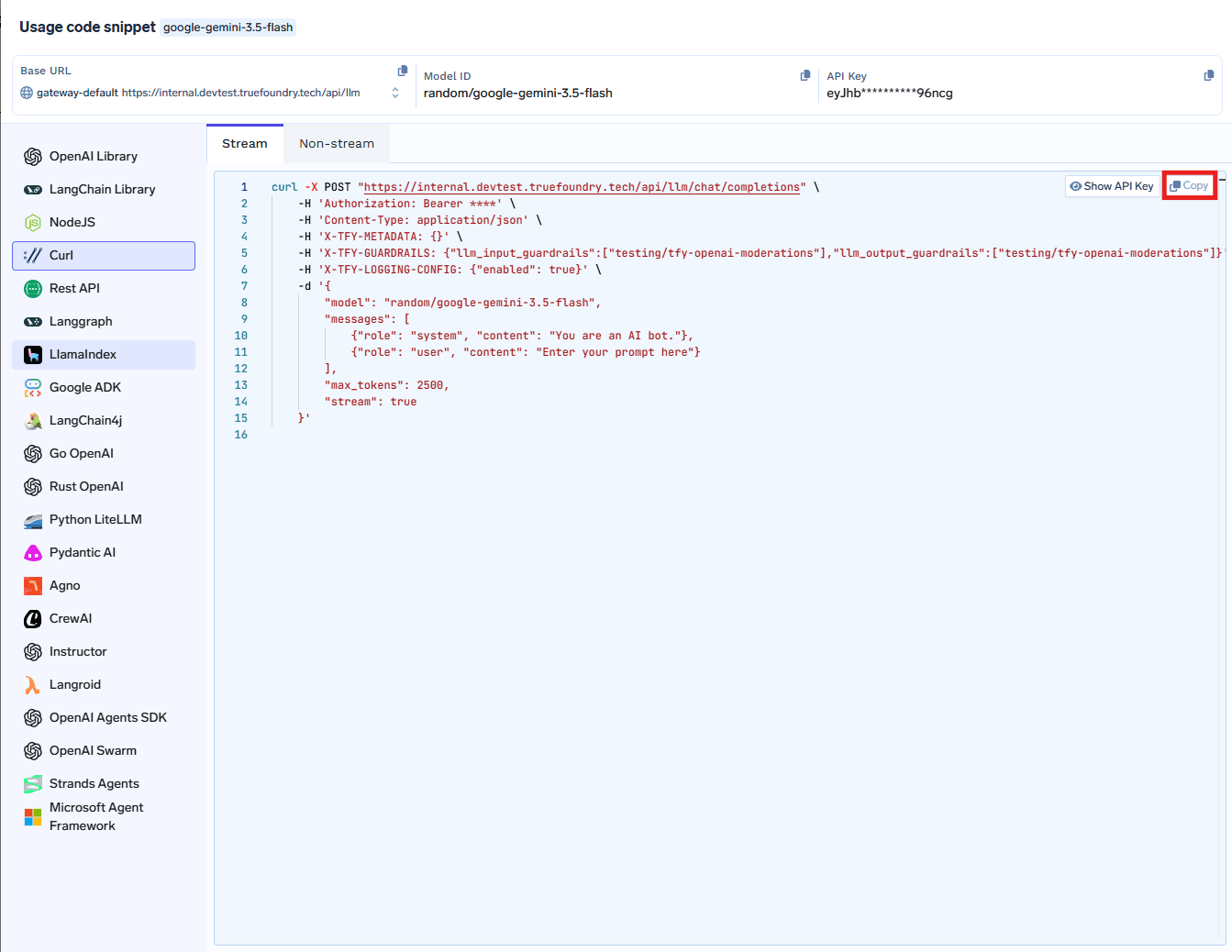Select OpenAI Swarm label
Viewport: 1232px width, 952px height.
[x=93, y=751]
